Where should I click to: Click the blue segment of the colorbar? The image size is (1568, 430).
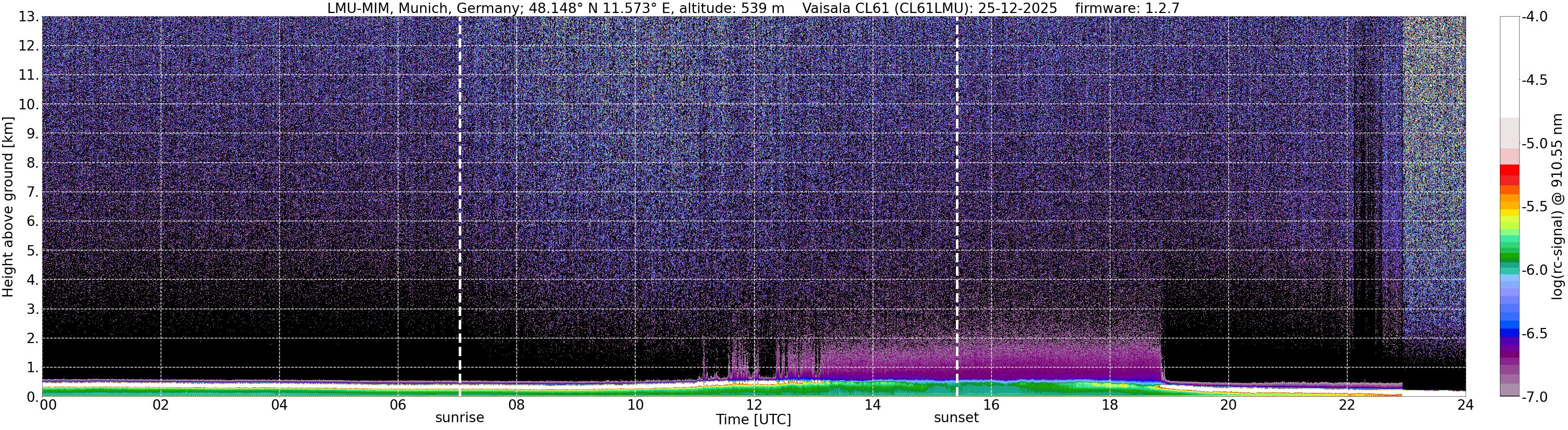[x=1510, y=333]
